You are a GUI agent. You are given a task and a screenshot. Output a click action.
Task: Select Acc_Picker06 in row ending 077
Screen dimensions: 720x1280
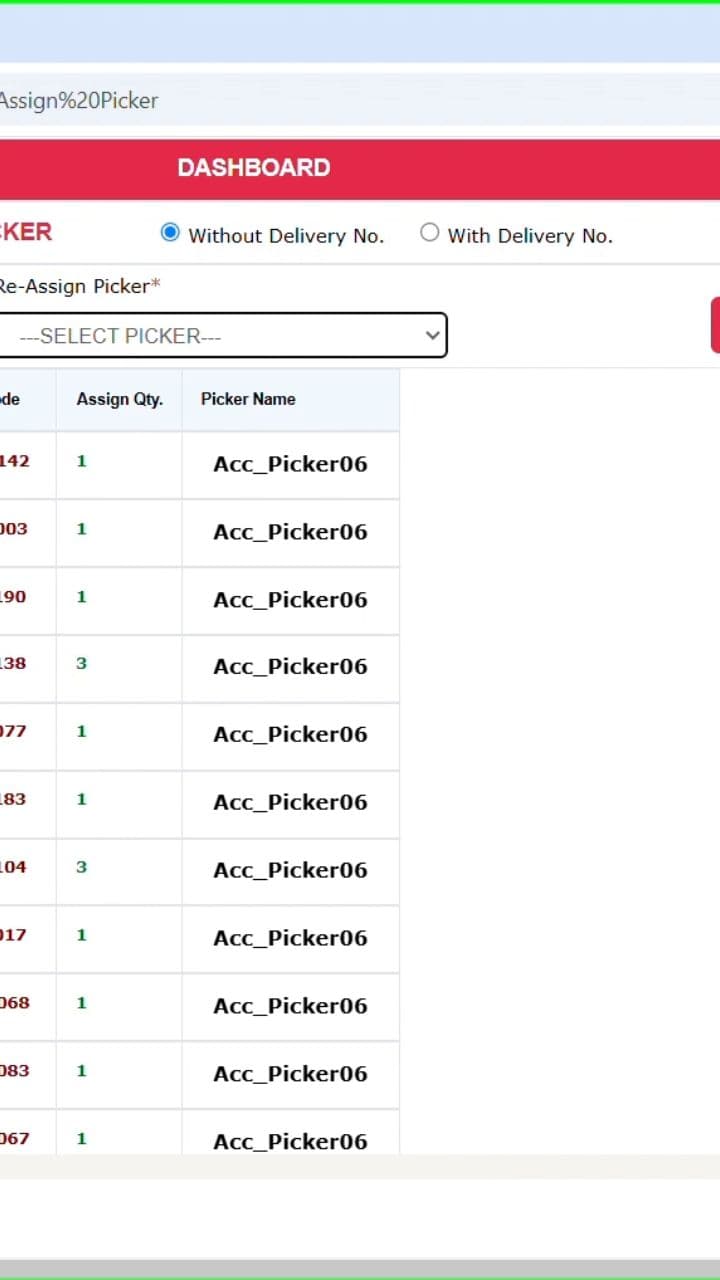(x=290, y=734)
